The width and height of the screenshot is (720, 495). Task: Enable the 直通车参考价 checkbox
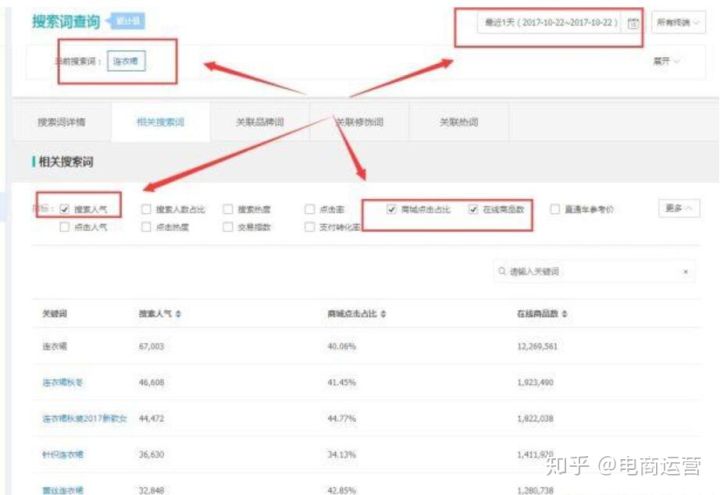tap(555, 209)
